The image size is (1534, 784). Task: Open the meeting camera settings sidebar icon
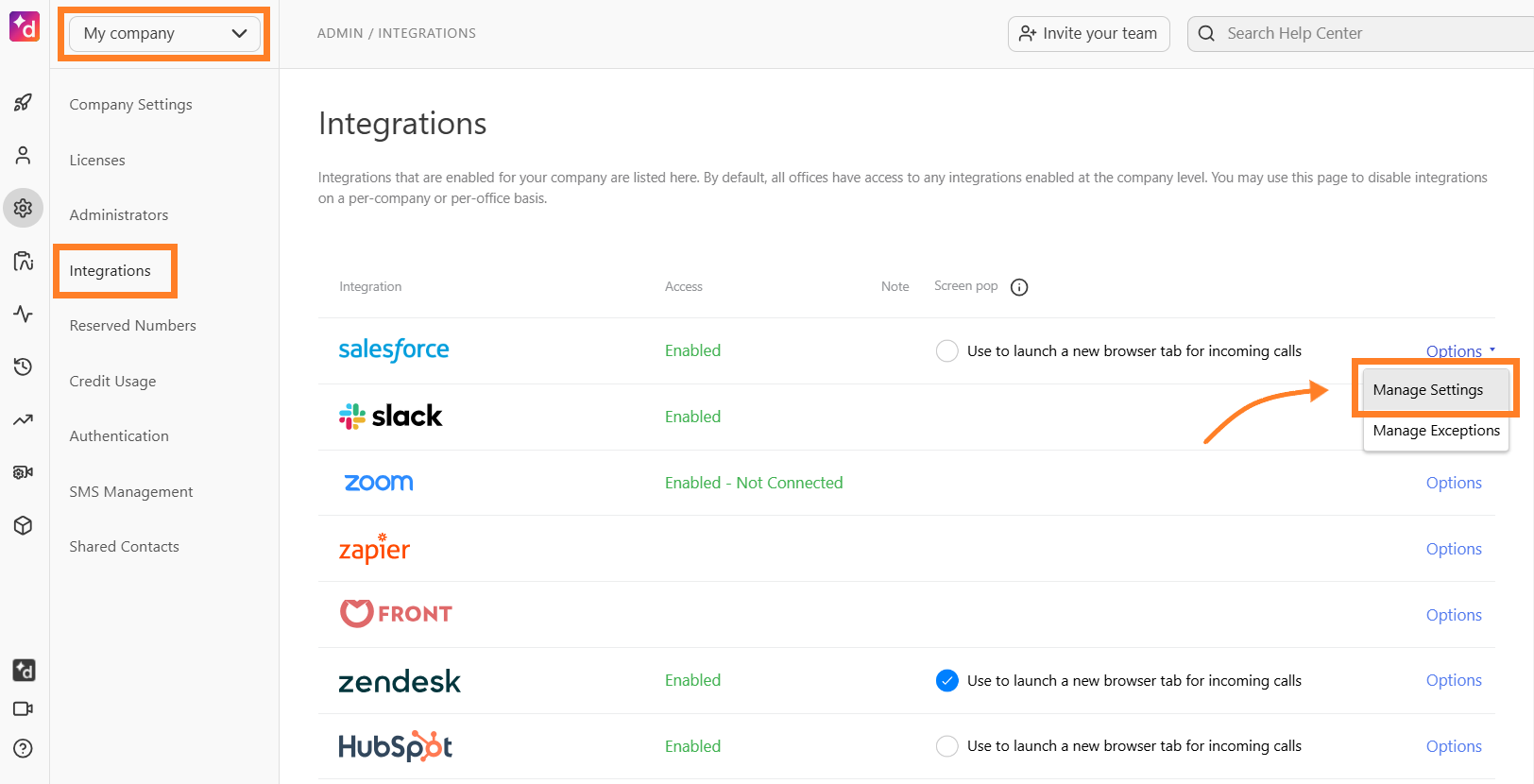[x=24, y=472]
